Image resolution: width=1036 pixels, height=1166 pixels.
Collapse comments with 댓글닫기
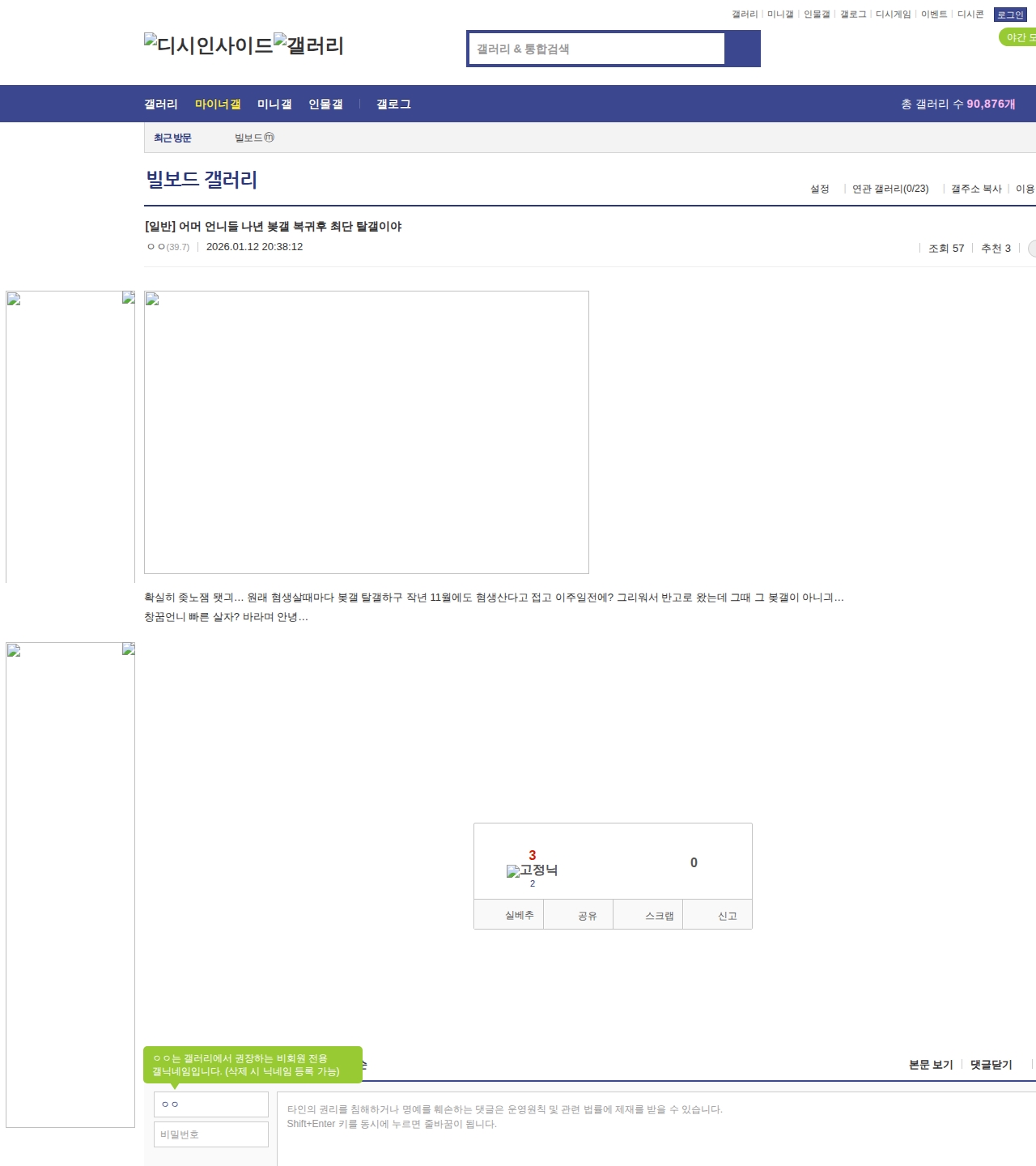pyautogui.click(x=991, y=1065)
